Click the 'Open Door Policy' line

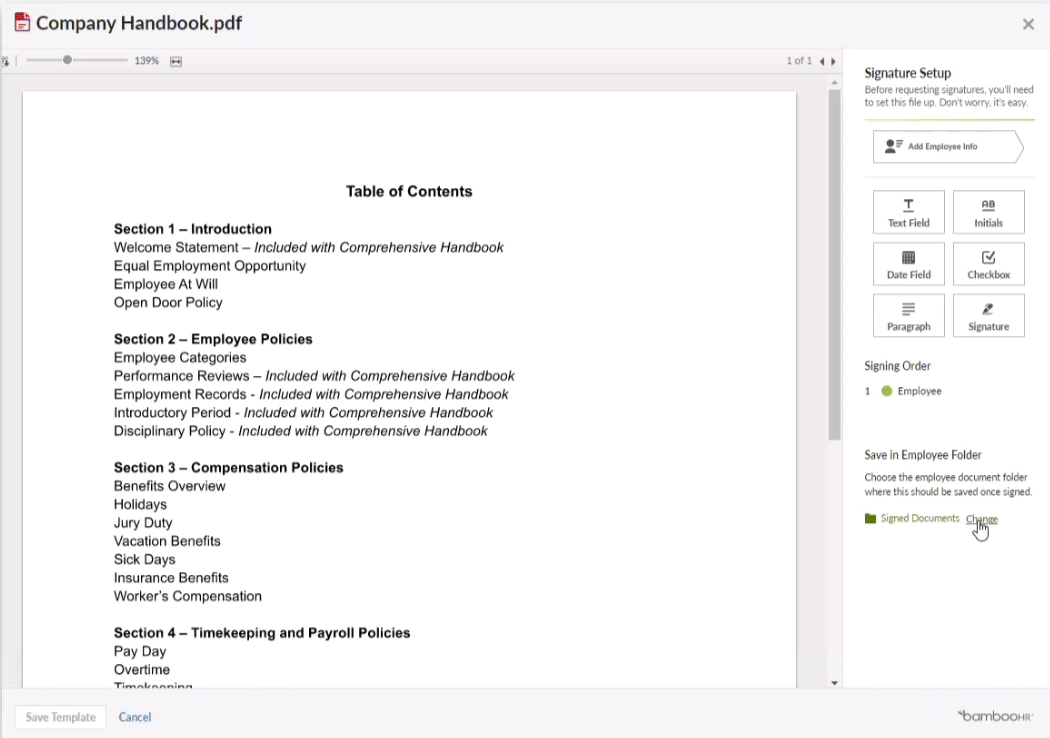(167, 303)
